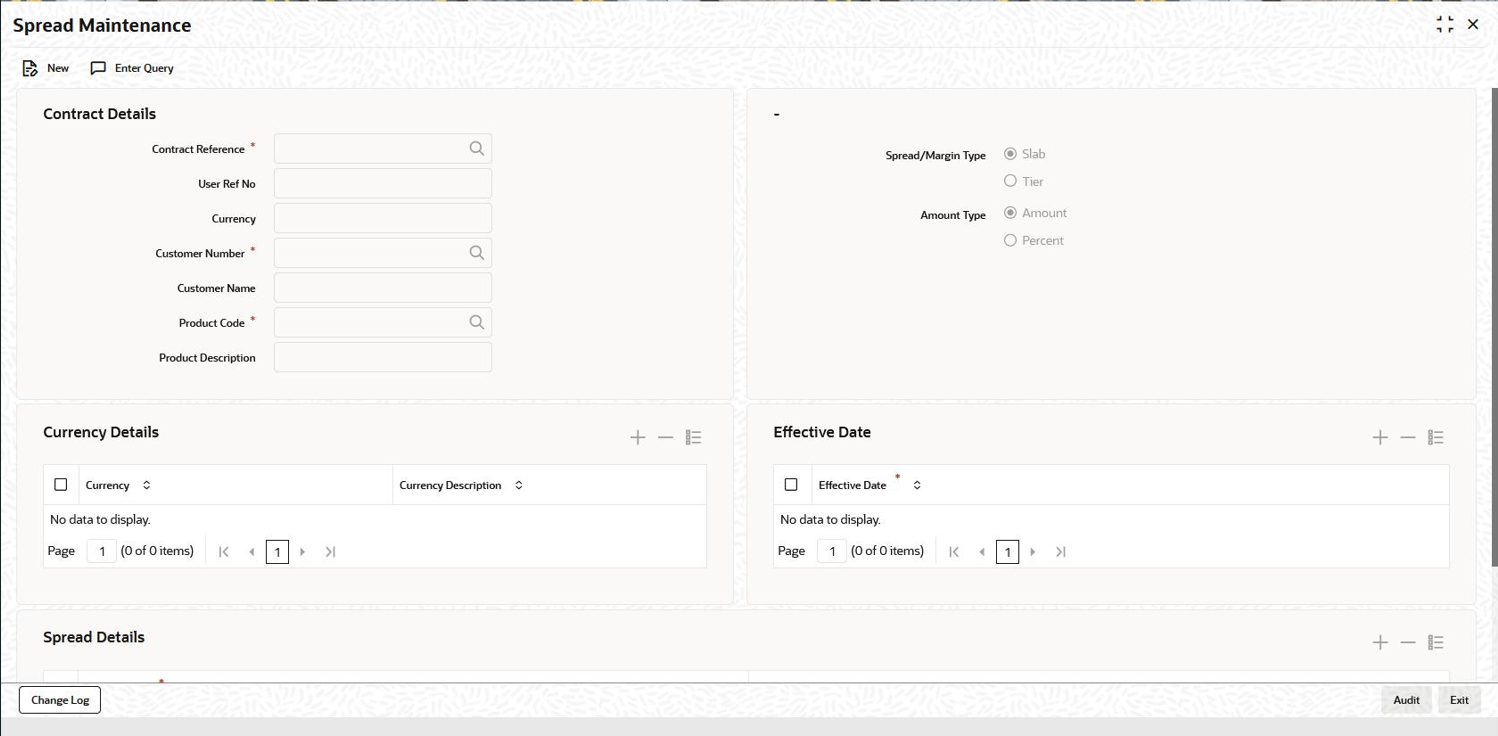Close the Spread Maintenance window
Screen dimensions: 1498x736
pyautogui.click(x=1473, y=25)
